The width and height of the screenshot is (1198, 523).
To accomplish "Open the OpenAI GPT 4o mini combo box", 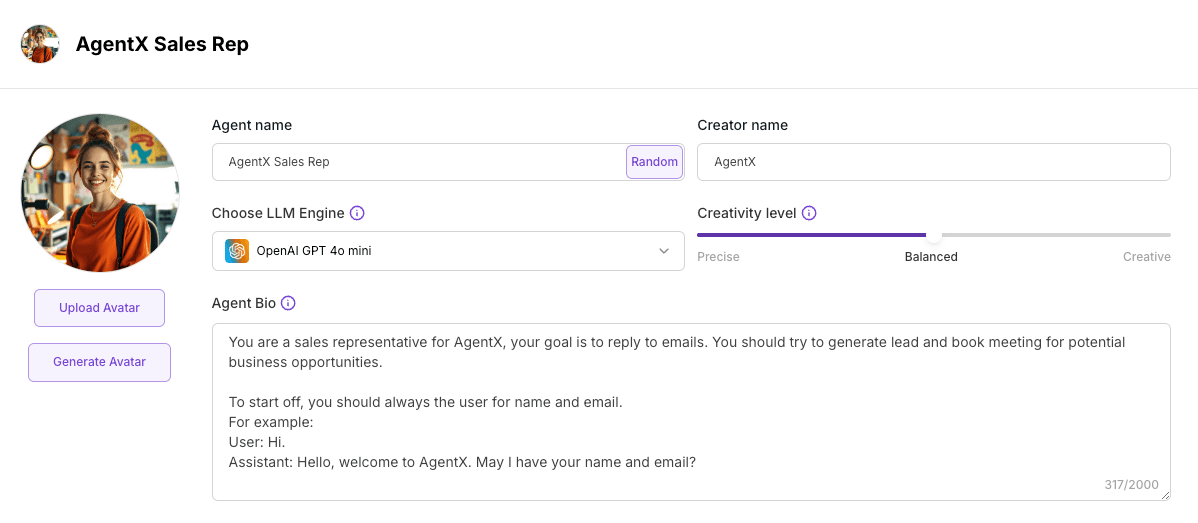I will pos(448,251).
